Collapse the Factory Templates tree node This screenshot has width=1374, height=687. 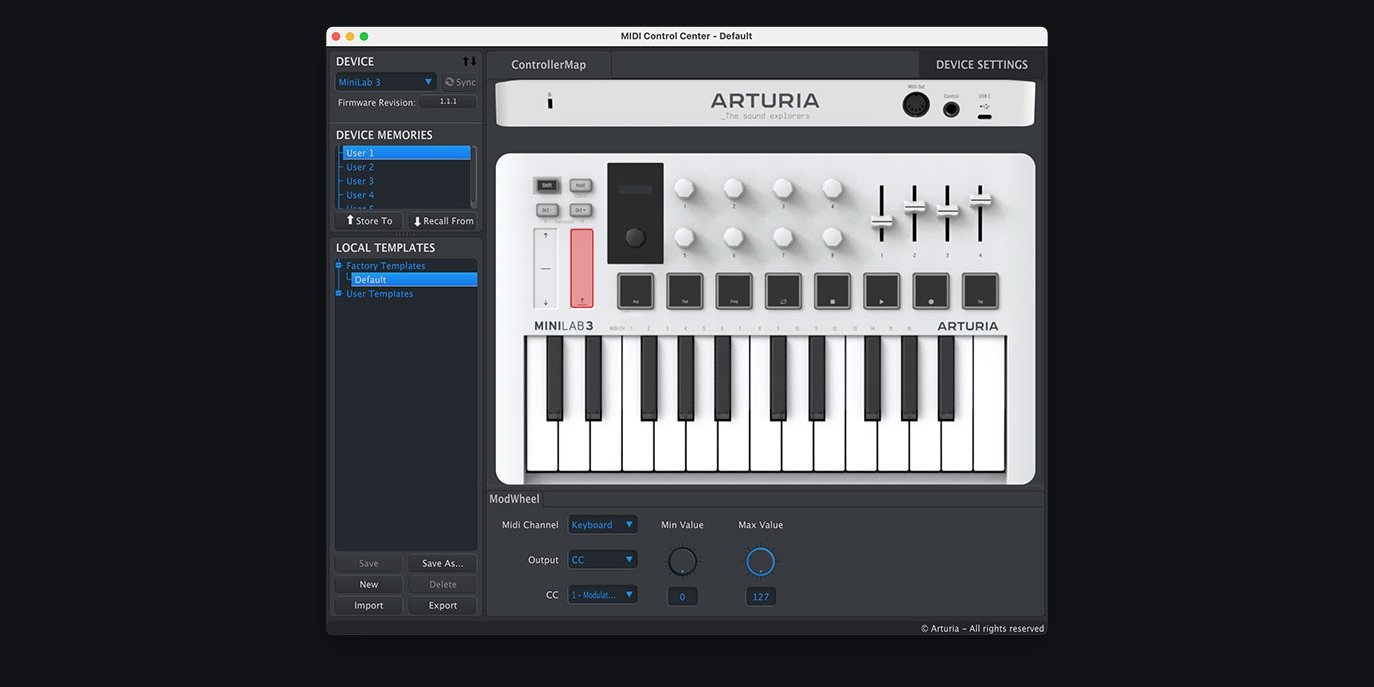click(x=339, y=266)
